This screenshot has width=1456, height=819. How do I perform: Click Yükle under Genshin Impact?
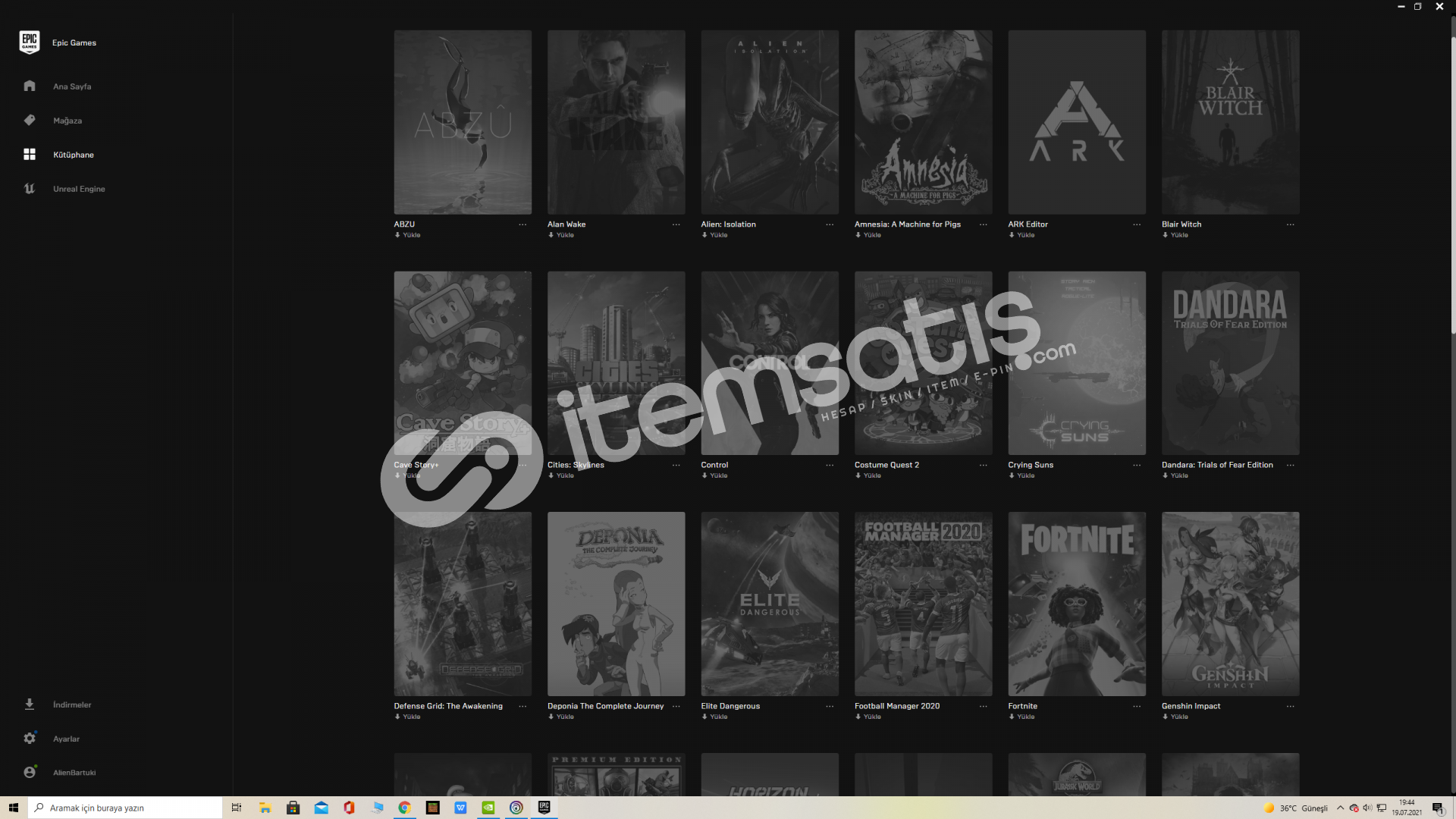pos(1175,717)
